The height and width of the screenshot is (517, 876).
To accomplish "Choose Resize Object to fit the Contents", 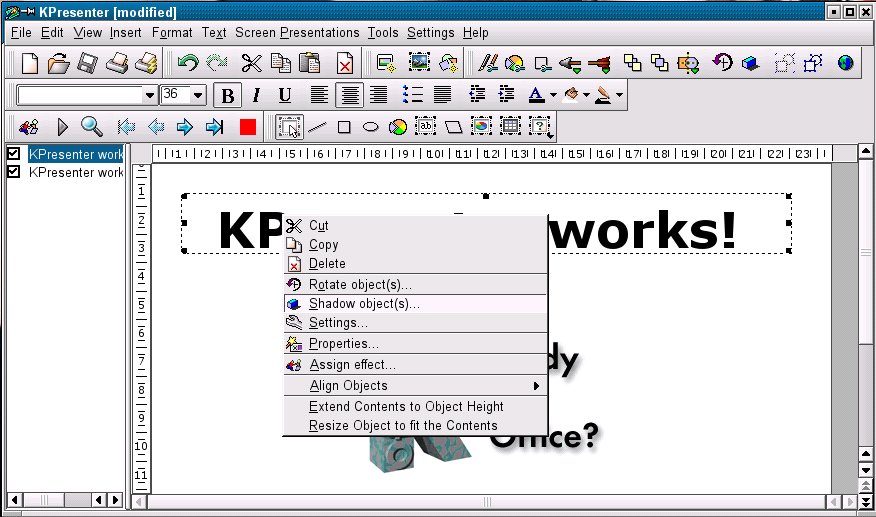I will [415, 425].
